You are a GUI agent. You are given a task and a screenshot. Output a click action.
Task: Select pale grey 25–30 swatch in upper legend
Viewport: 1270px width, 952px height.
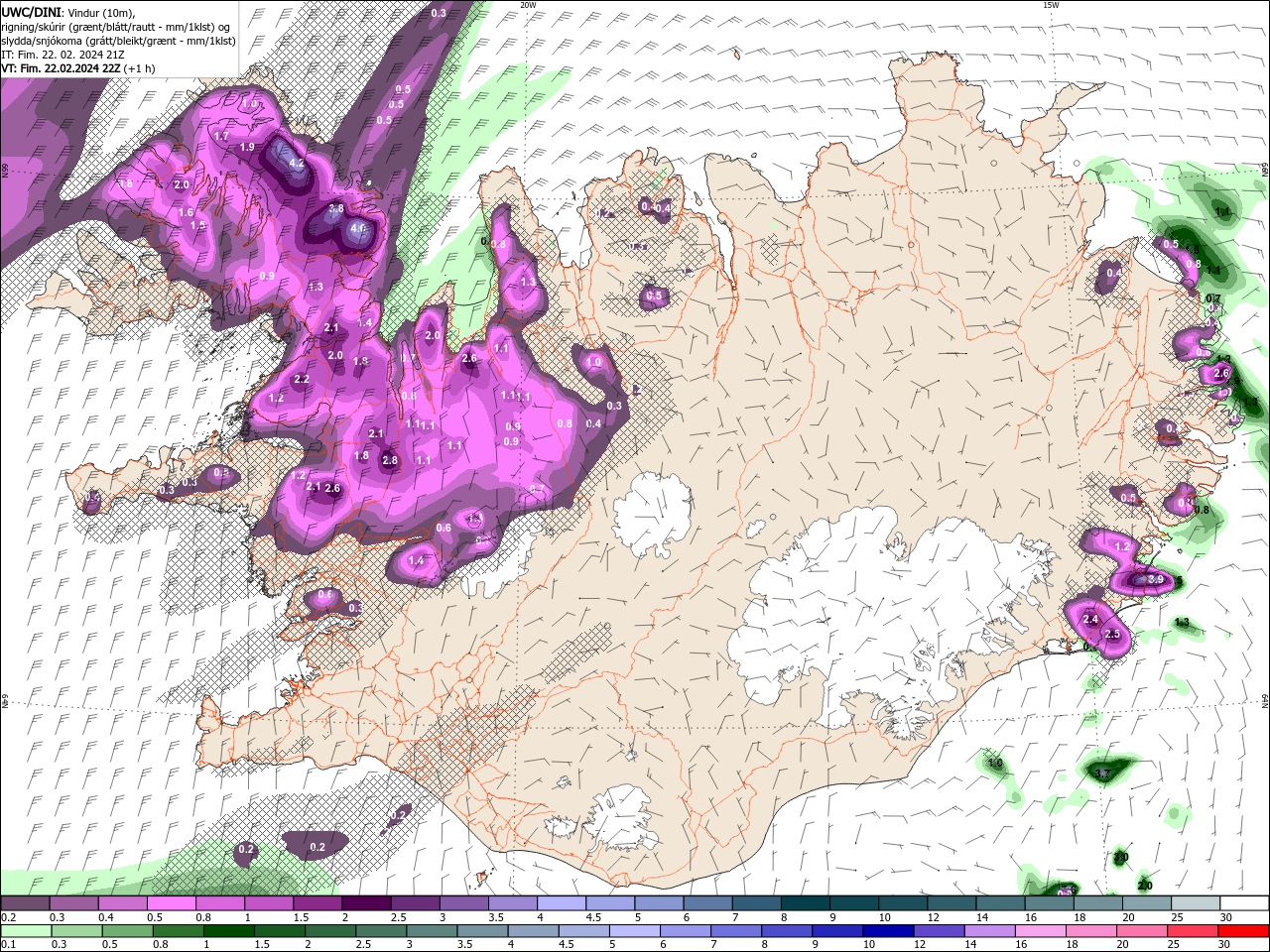1196,903
